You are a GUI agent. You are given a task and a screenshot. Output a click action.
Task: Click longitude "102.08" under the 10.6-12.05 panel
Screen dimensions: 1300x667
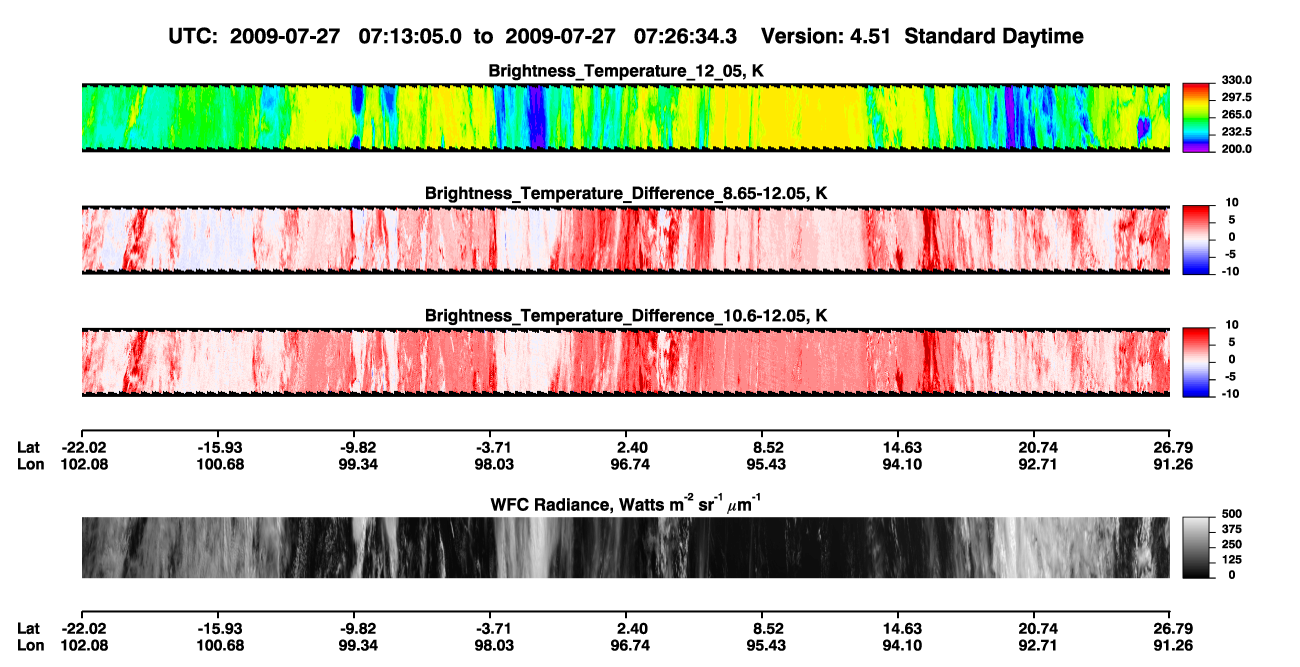click(83, 464)
